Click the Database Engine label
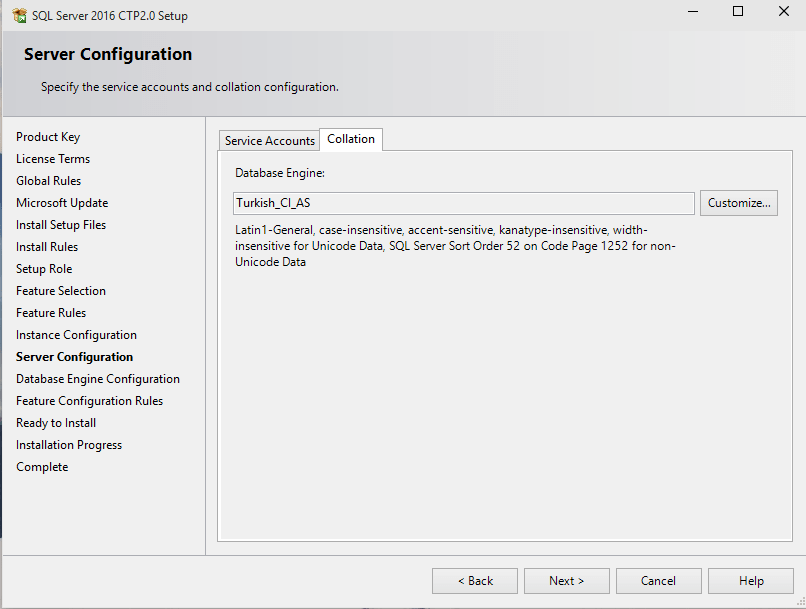Image resolution: width=806 pixels, height=609 pixels. click(x=280, y=173)
